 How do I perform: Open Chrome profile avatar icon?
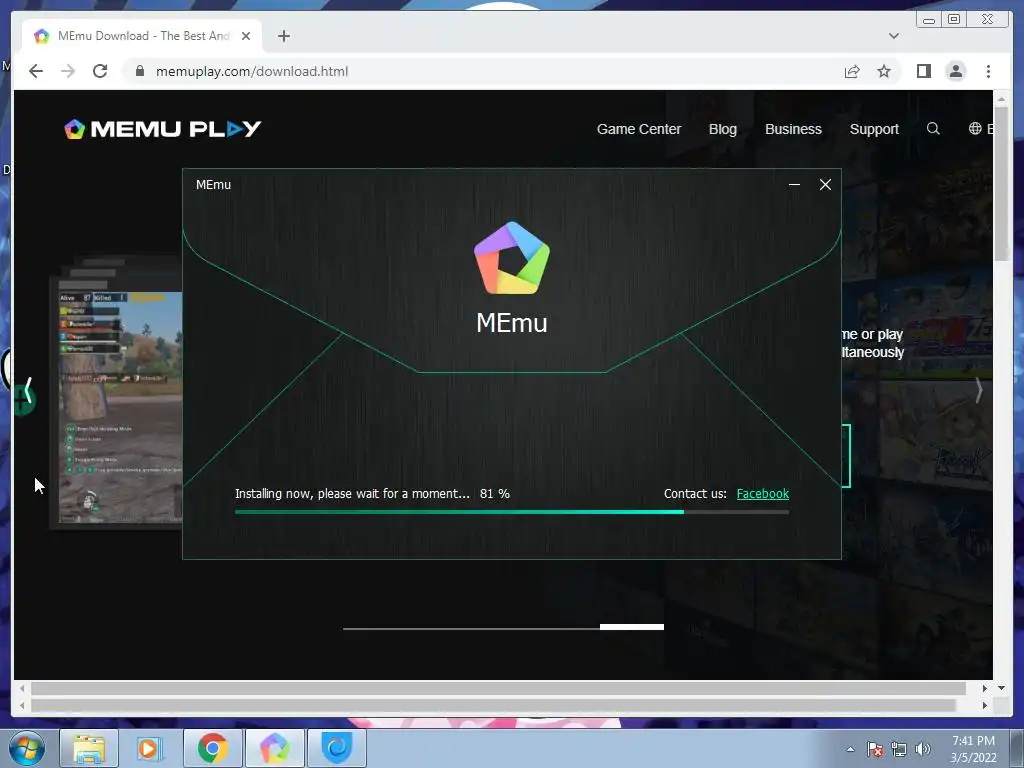955,71
